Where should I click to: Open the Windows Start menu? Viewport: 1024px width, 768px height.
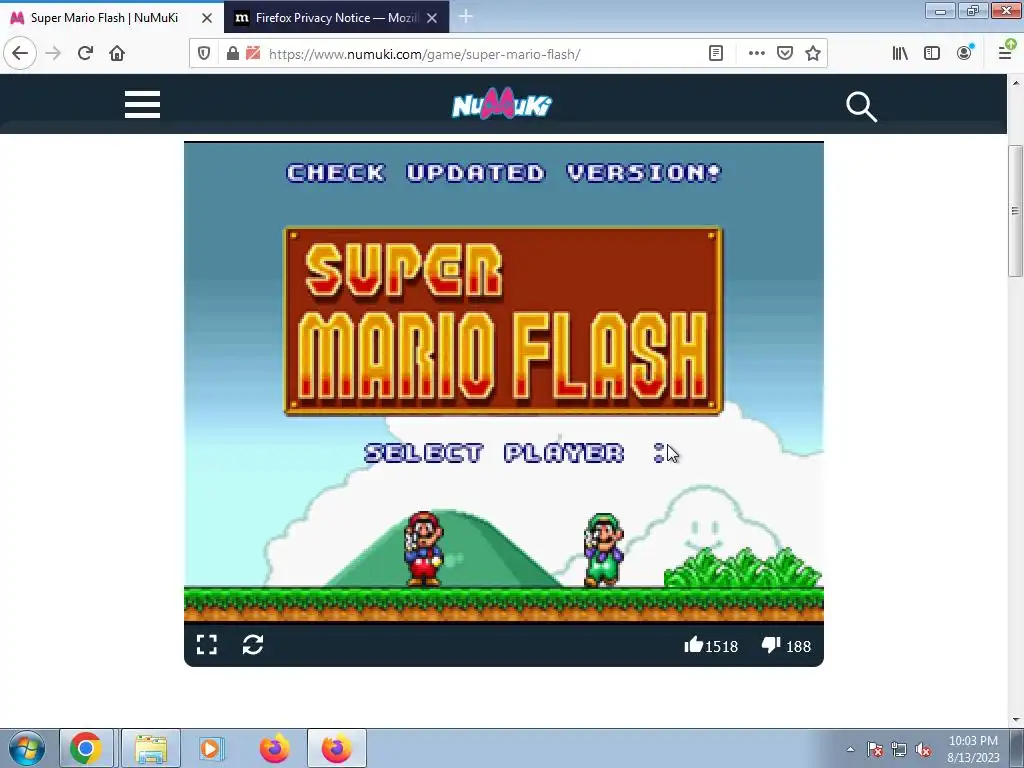click(x=27, y=748)
